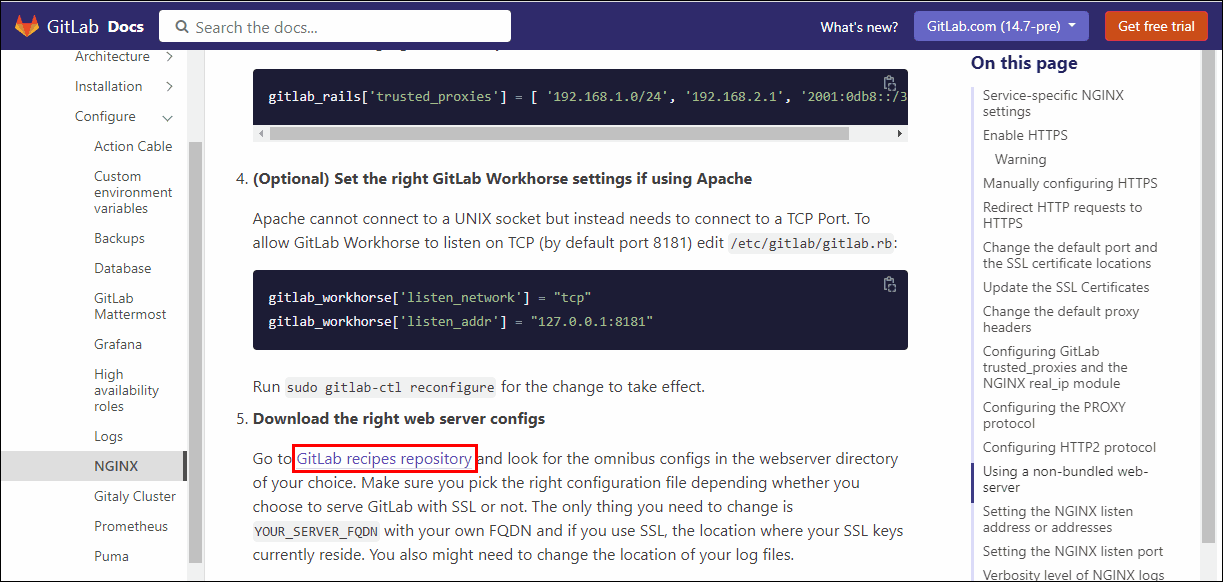Follow the GitLab recipes repository link
Screen dimensions: 1223x582
[384, 458]
